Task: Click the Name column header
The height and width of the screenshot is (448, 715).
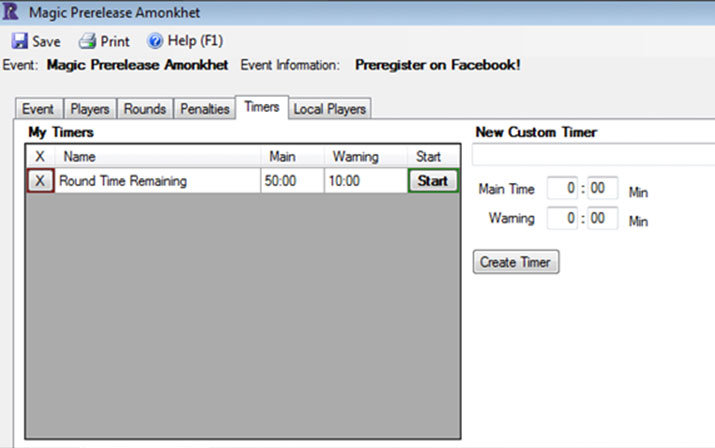Action: (158, 156)
